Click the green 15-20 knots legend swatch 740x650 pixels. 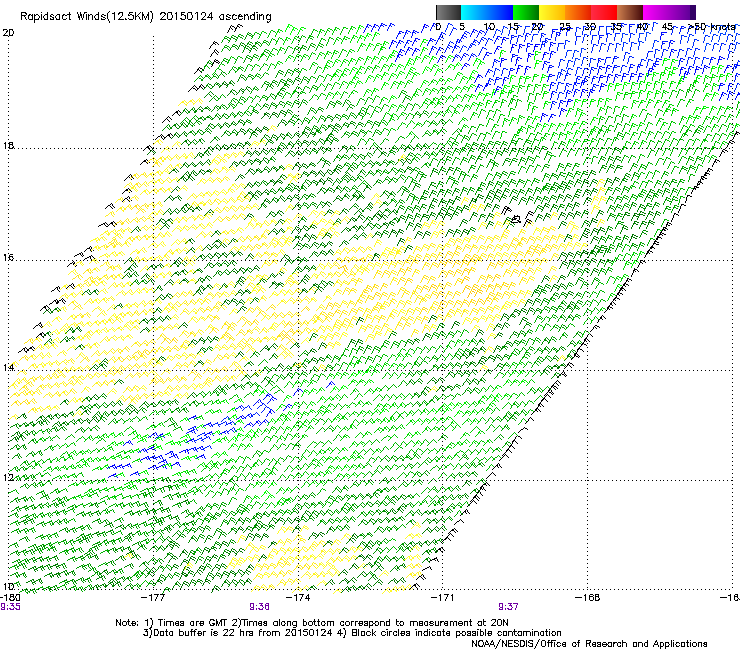tap(526, 12)
